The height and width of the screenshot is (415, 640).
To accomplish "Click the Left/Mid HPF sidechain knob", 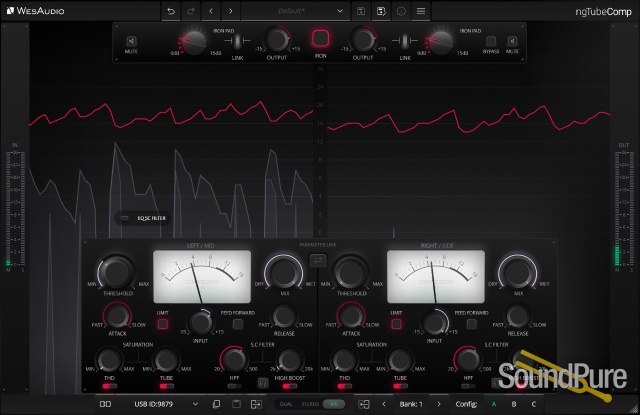I will click(x=234, y=360).
